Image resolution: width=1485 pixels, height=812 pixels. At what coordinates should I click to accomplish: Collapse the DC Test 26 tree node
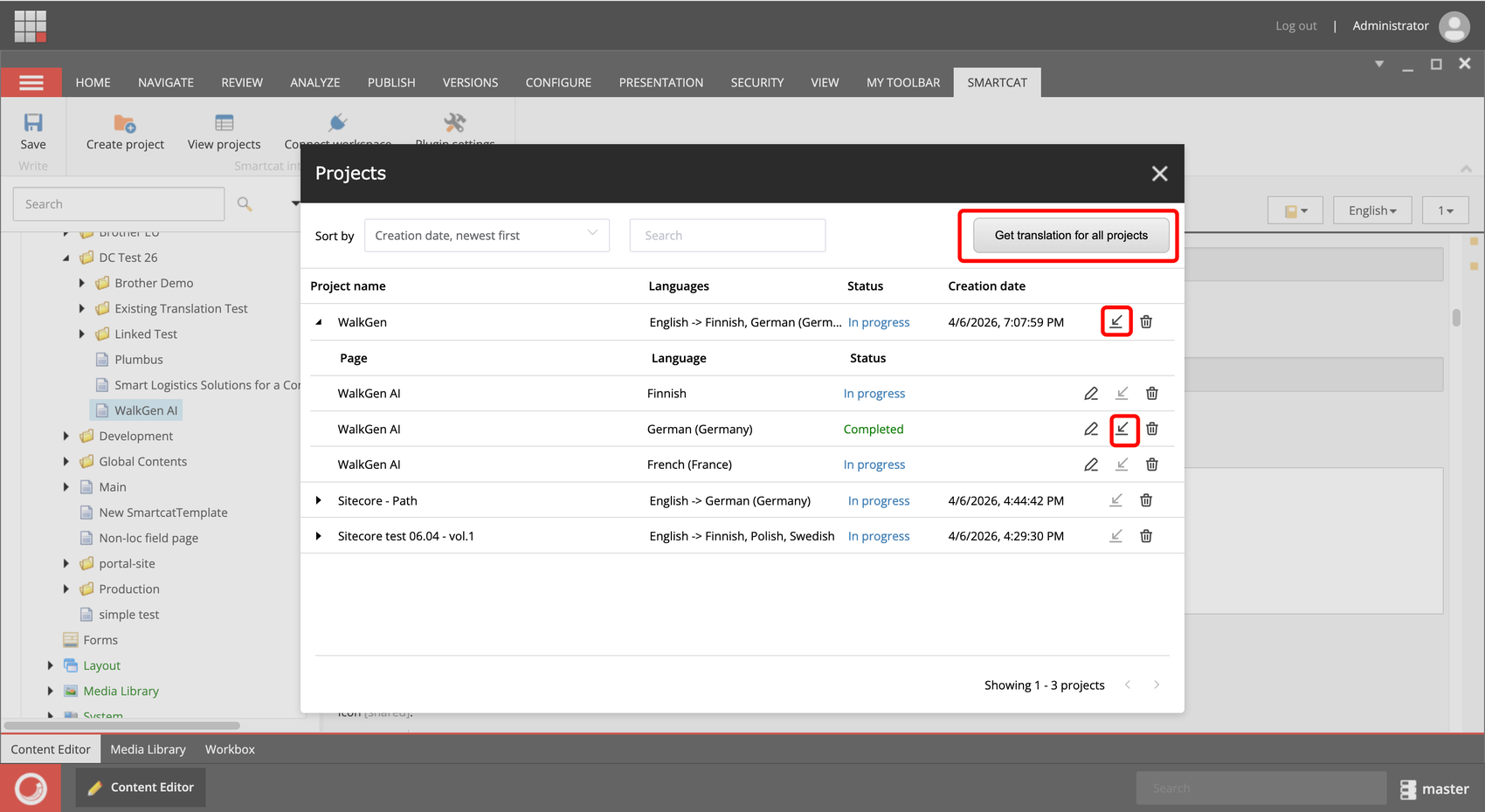click(66, 258)
